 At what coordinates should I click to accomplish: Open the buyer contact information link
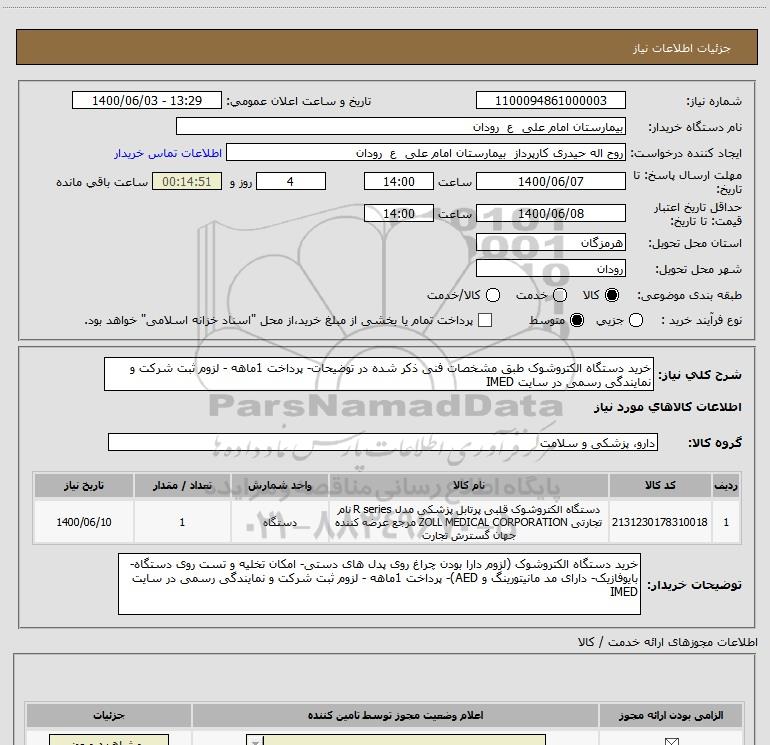168,153
